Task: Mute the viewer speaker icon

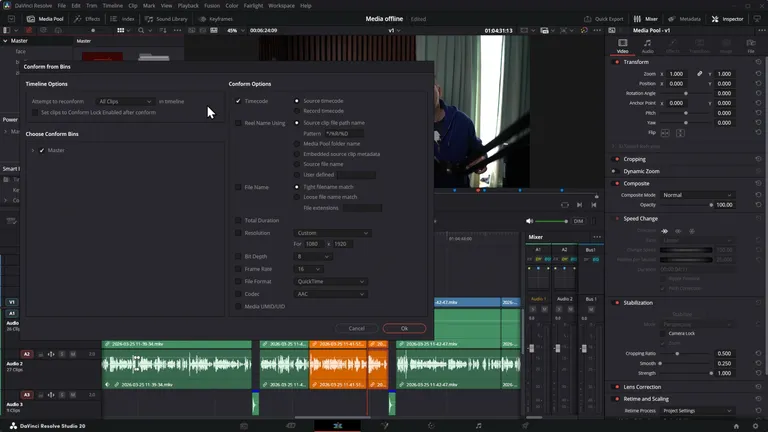Action: 529,221
